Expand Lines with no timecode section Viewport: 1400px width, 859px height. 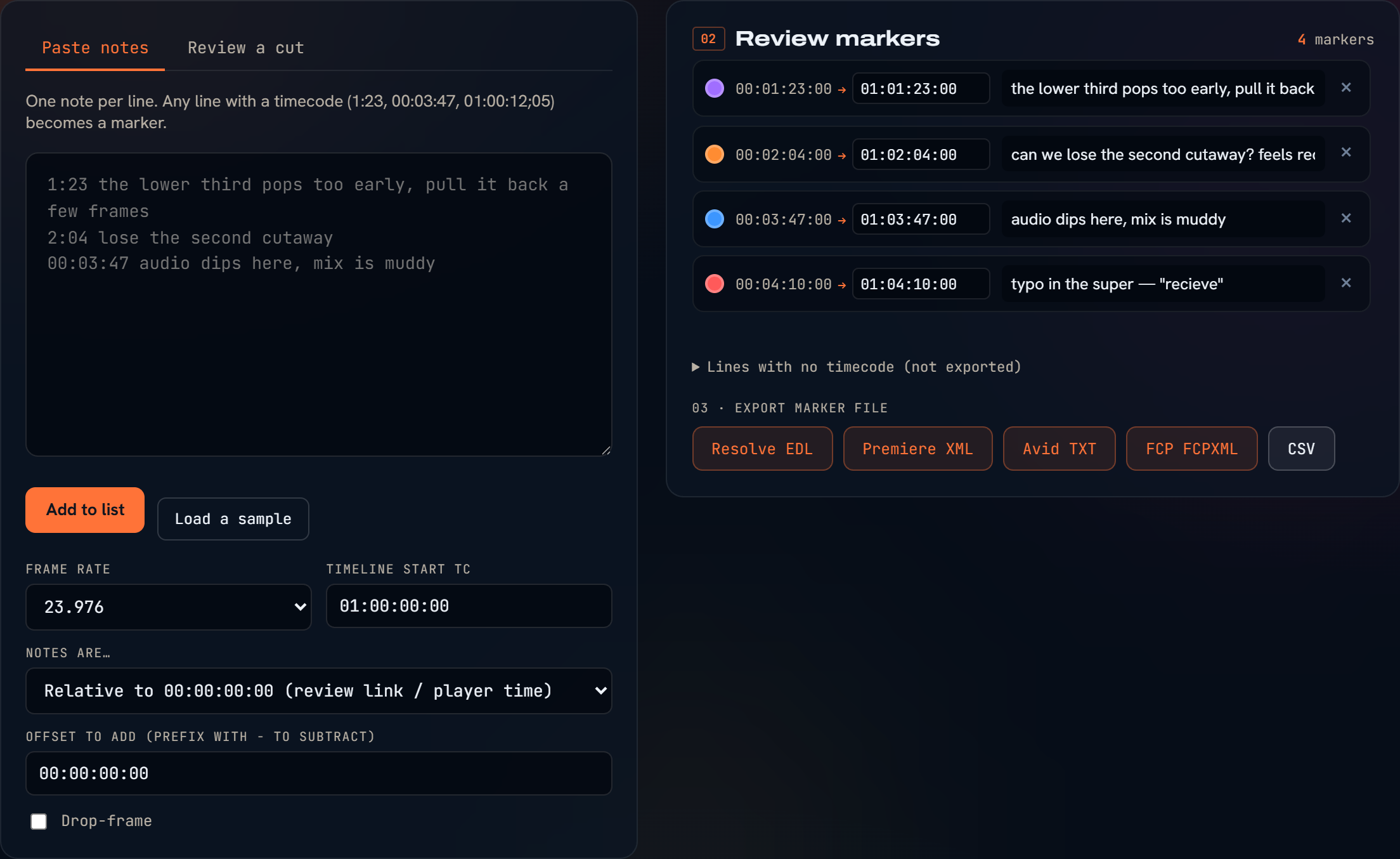click(x=857, y=367)
